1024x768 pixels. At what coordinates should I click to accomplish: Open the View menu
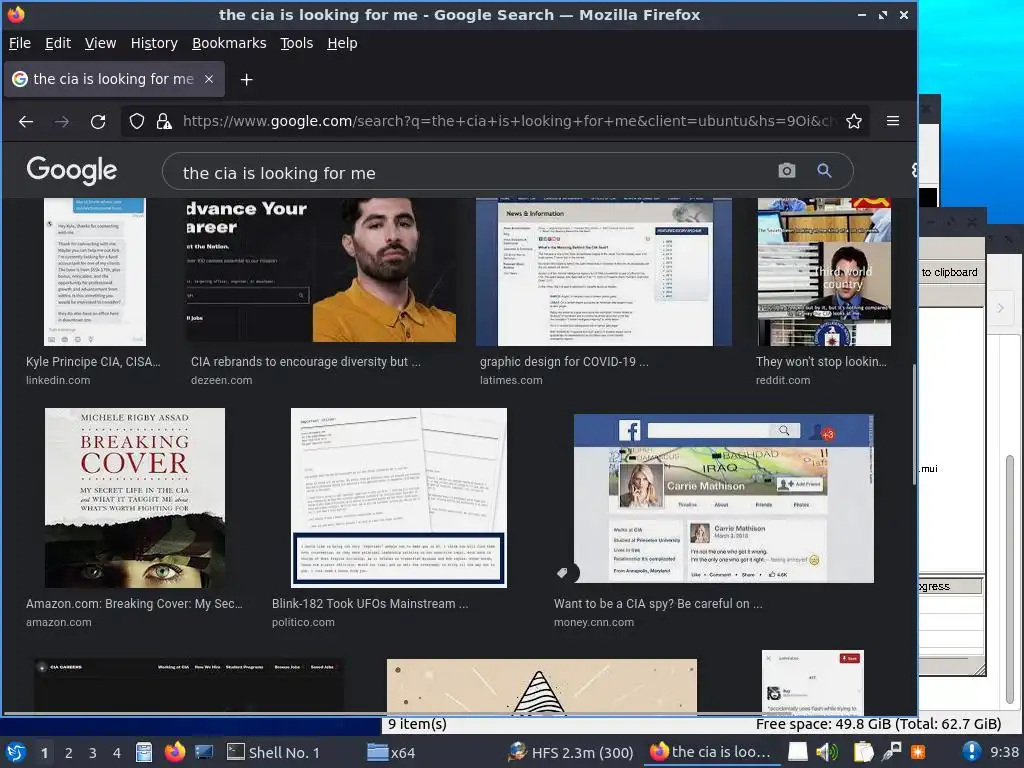pyautogui.click(x=101, y=43)
